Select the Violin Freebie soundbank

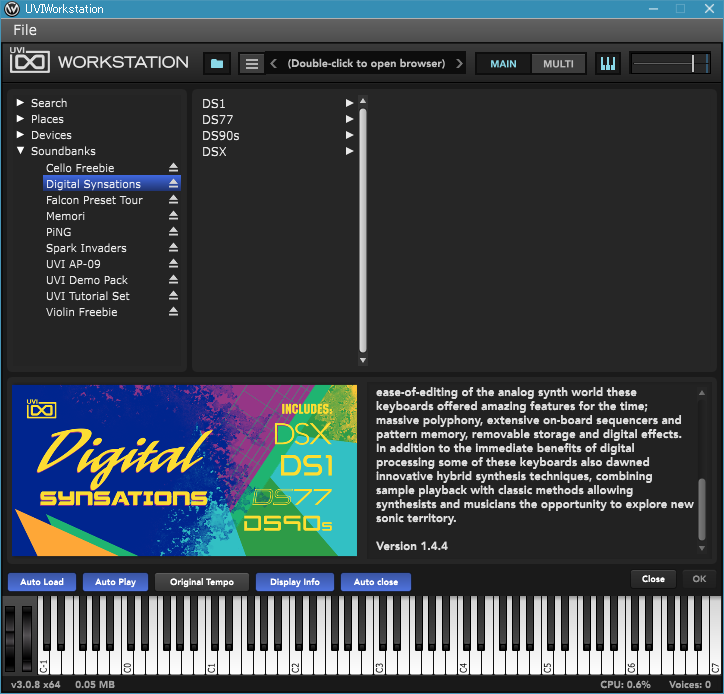coord(81,312)
